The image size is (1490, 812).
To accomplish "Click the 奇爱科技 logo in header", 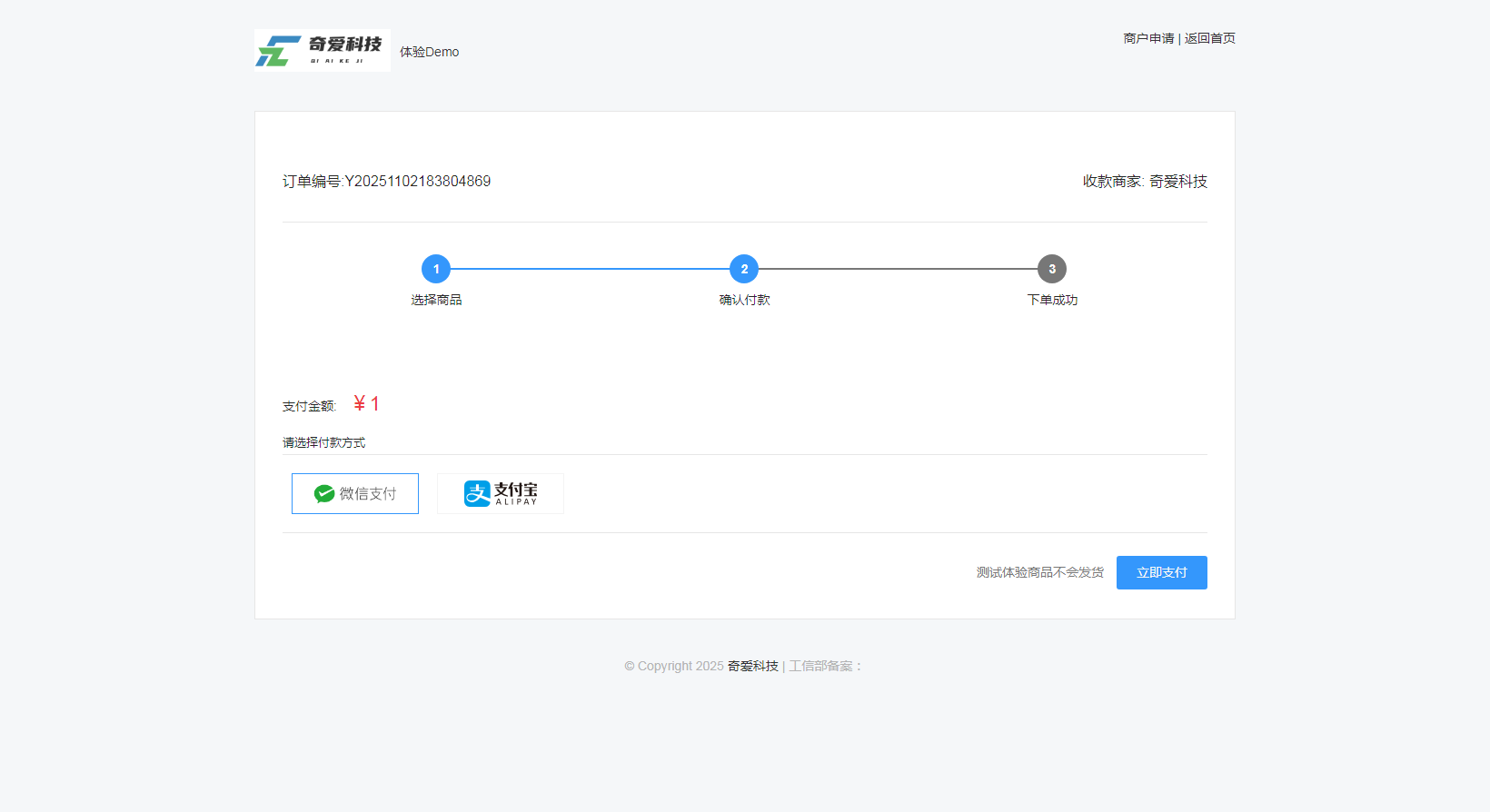I will pos(323,50).
